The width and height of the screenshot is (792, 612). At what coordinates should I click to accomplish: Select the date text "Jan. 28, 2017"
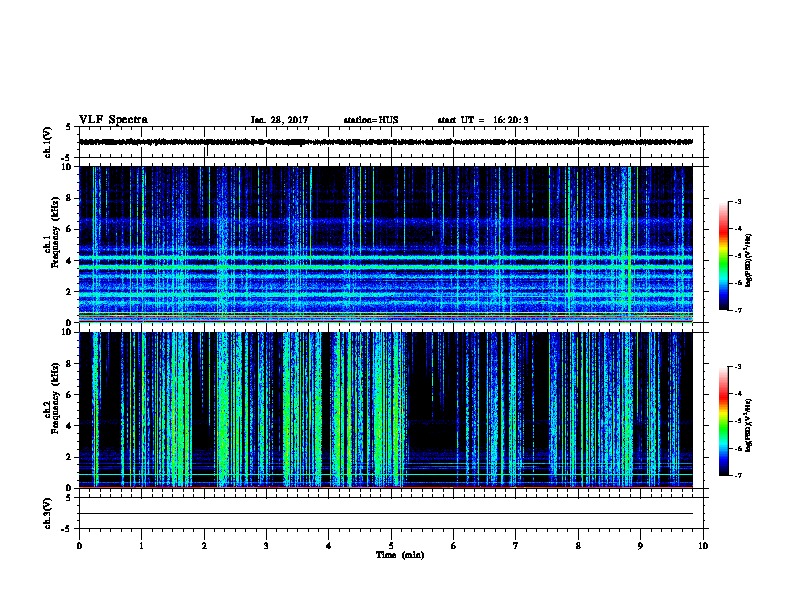point(279,120)
